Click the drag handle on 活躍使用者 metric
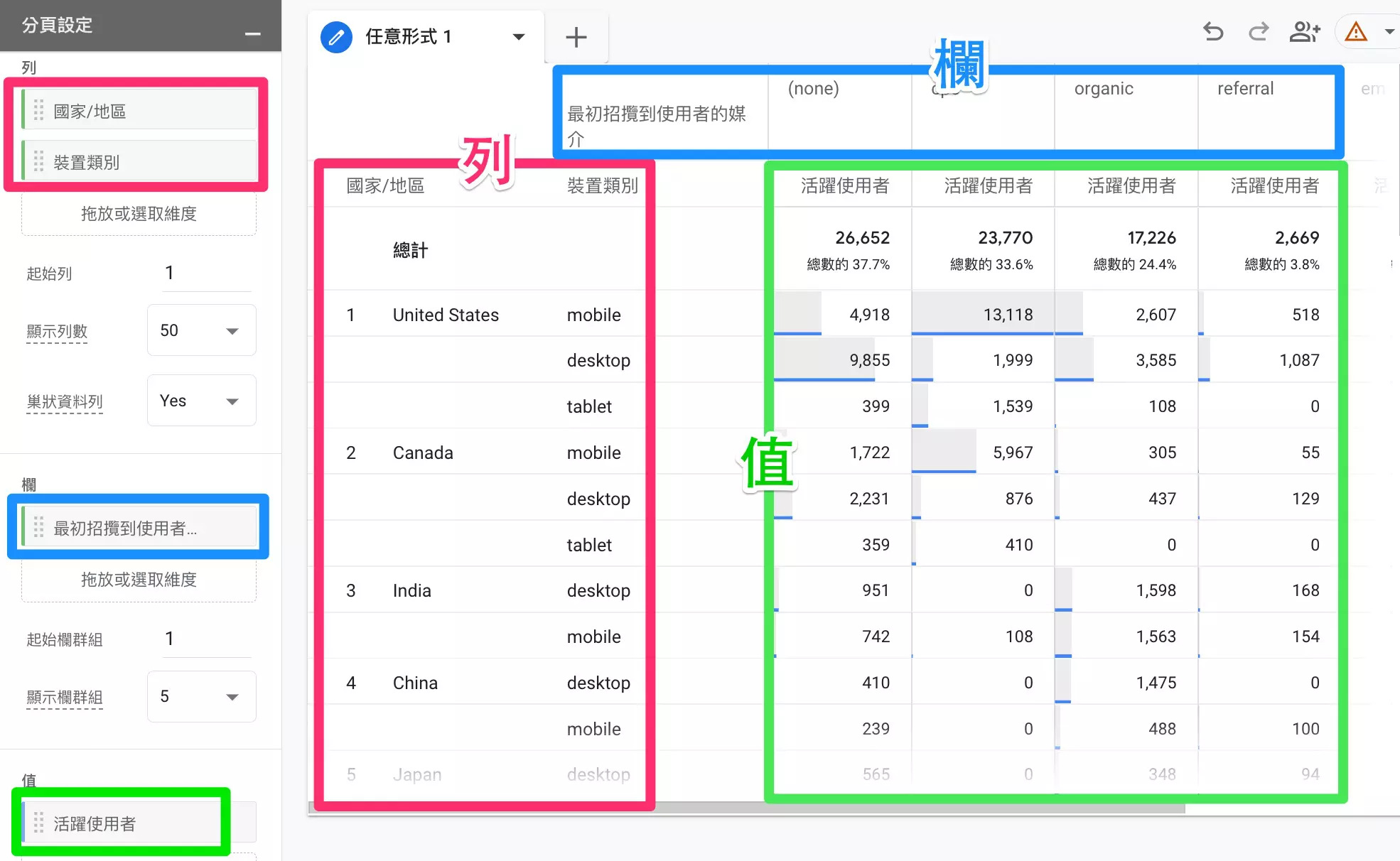 point(39,823)
